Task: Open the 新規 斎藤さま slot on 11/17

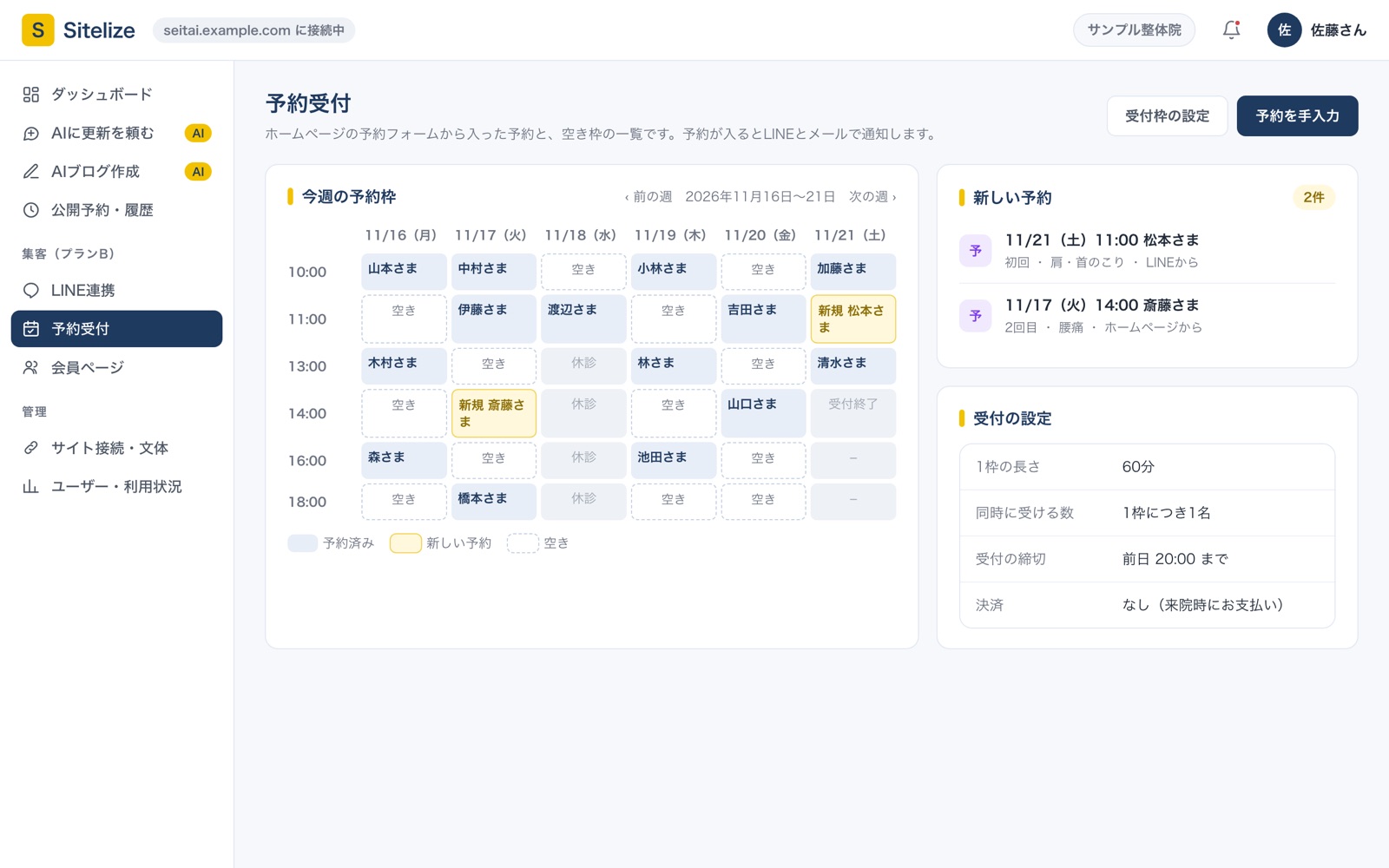Action: (493, 413)
